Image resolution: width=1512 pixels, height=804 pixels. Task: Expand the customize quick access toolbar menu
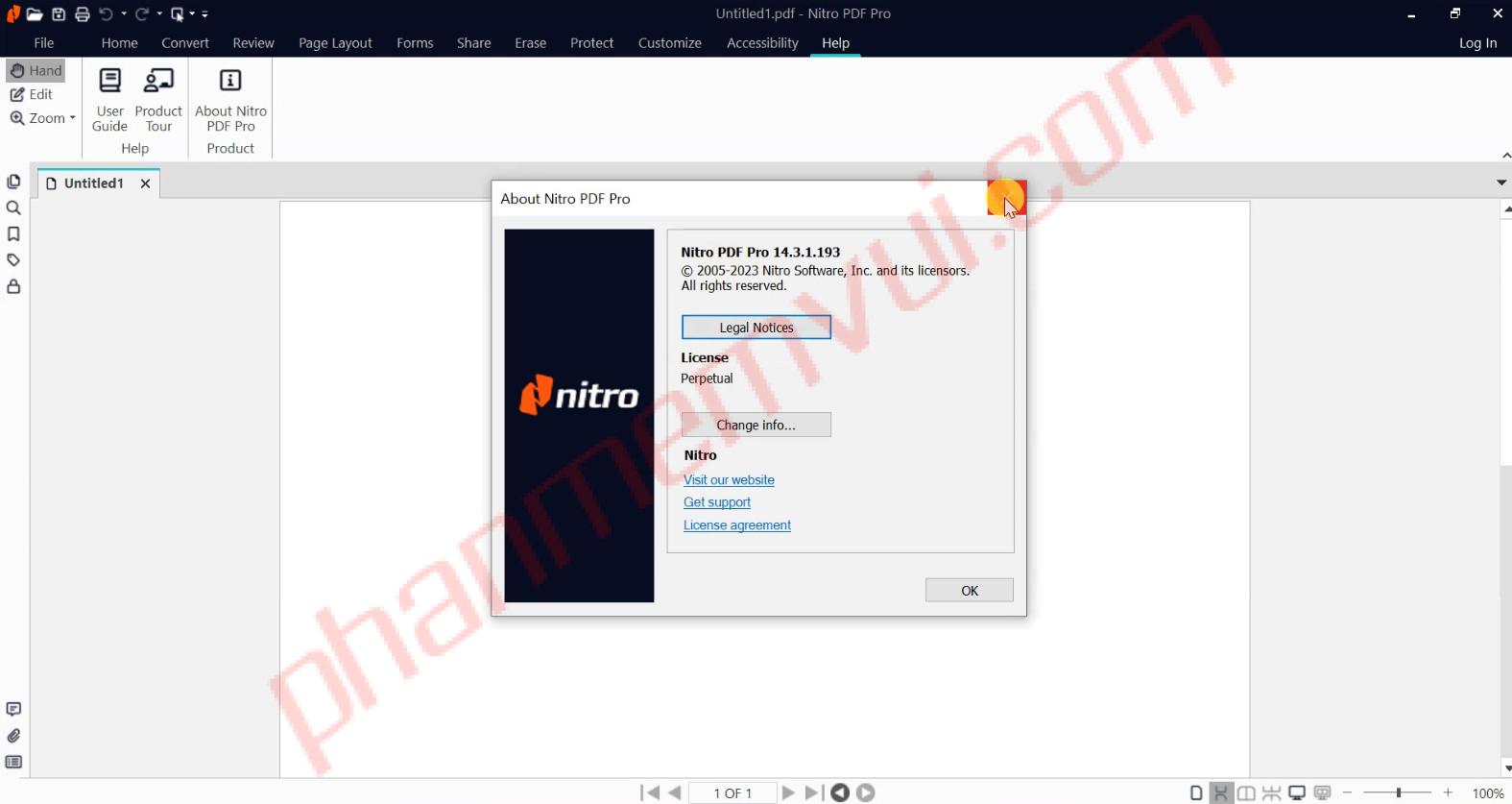click(205, 14)
